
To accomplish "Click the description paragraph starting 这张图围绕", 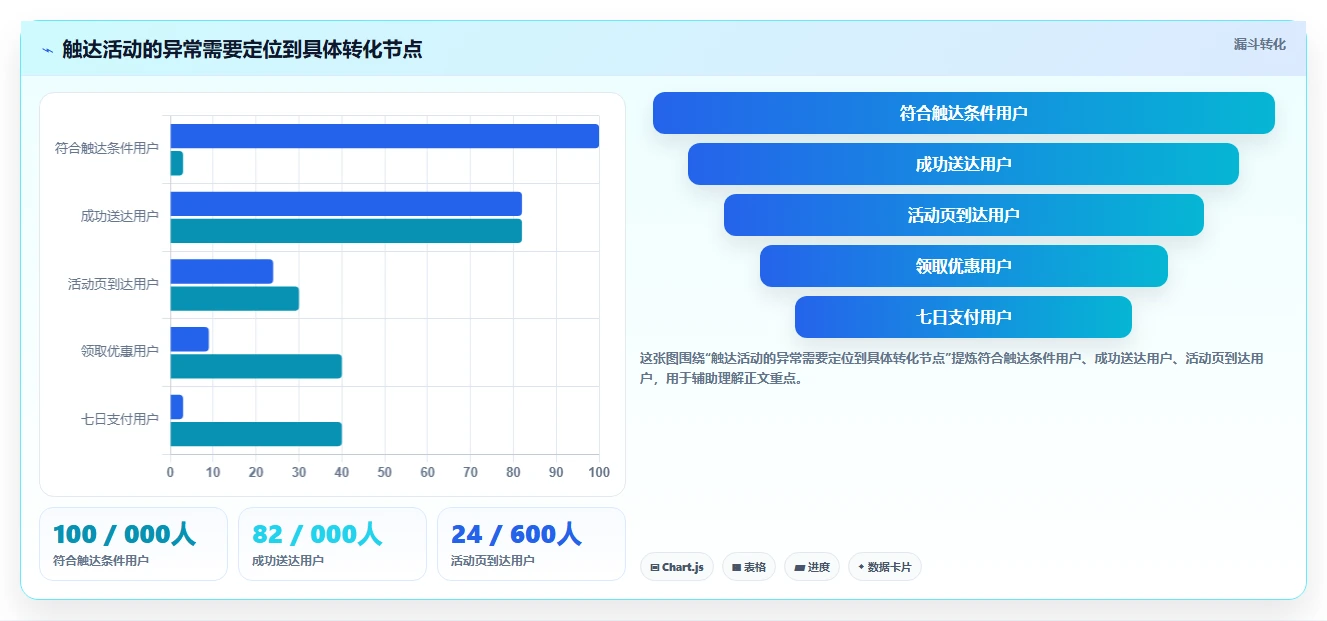I will (952, 368).
